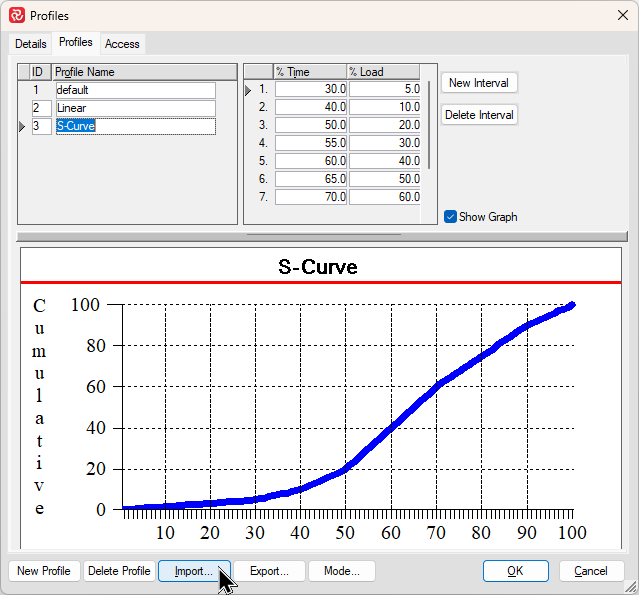Click the New Profile button
Image resolution: width=639 pixels, height=595 pixels.
tap(44, 571)
